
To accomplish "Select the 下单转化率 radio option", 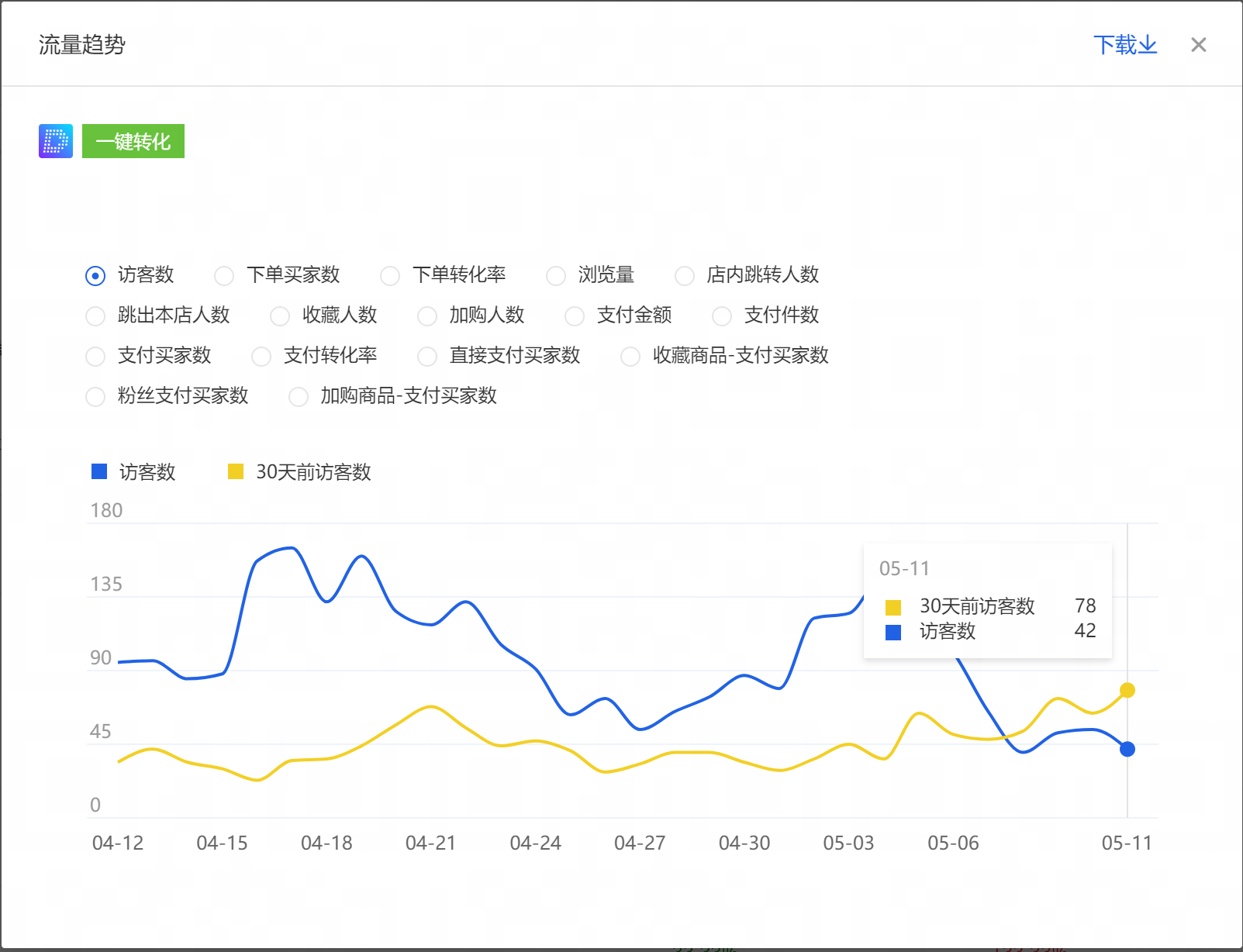I will pyautogui.click(x=390, y=275).
